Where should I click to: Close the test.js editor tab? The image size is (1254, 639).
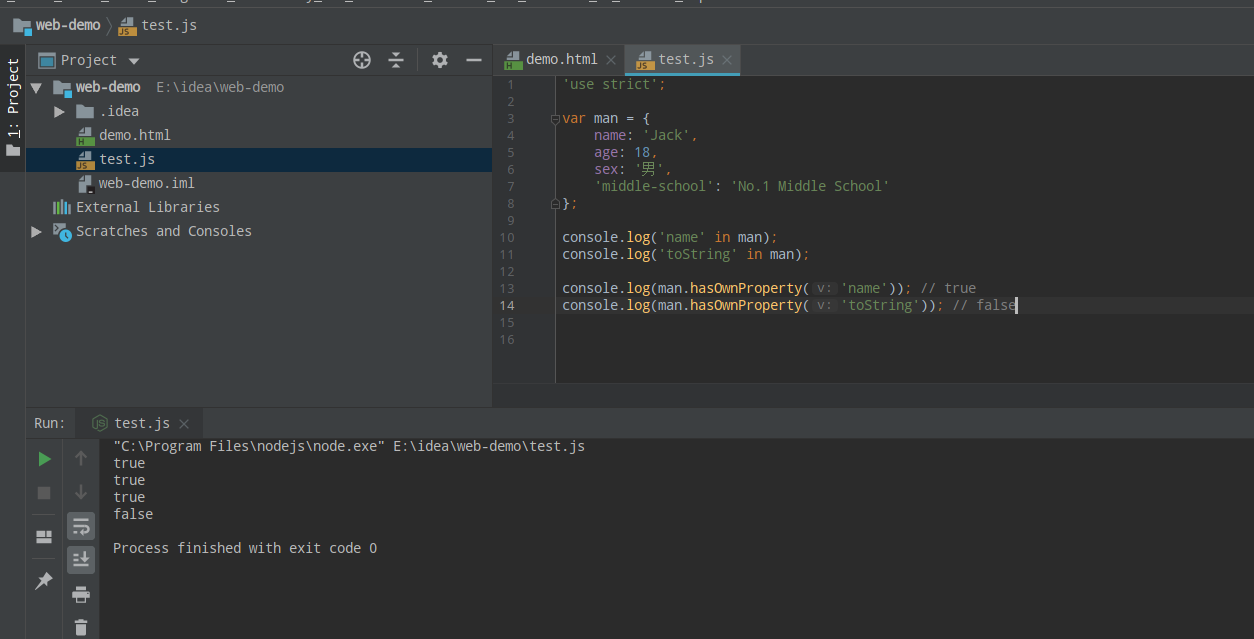(727, 60)
